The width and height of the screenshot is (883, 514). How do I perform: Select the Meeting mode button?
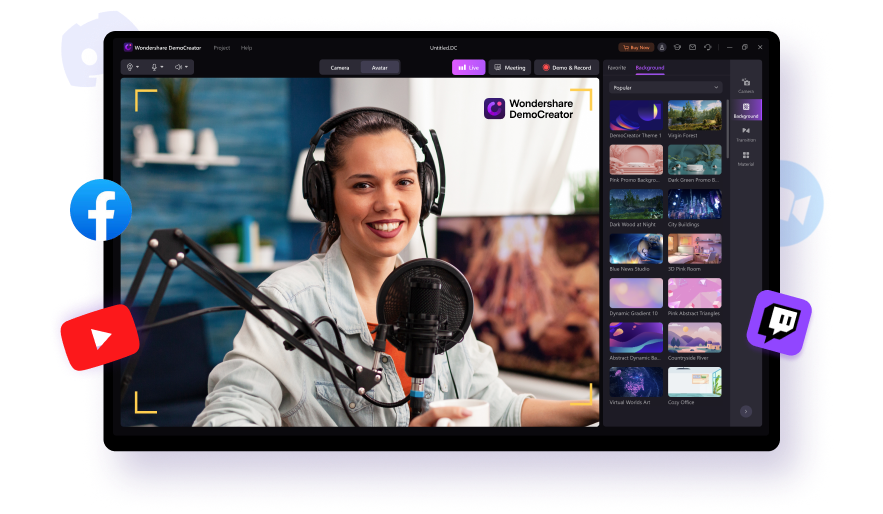tap(510, 68)
